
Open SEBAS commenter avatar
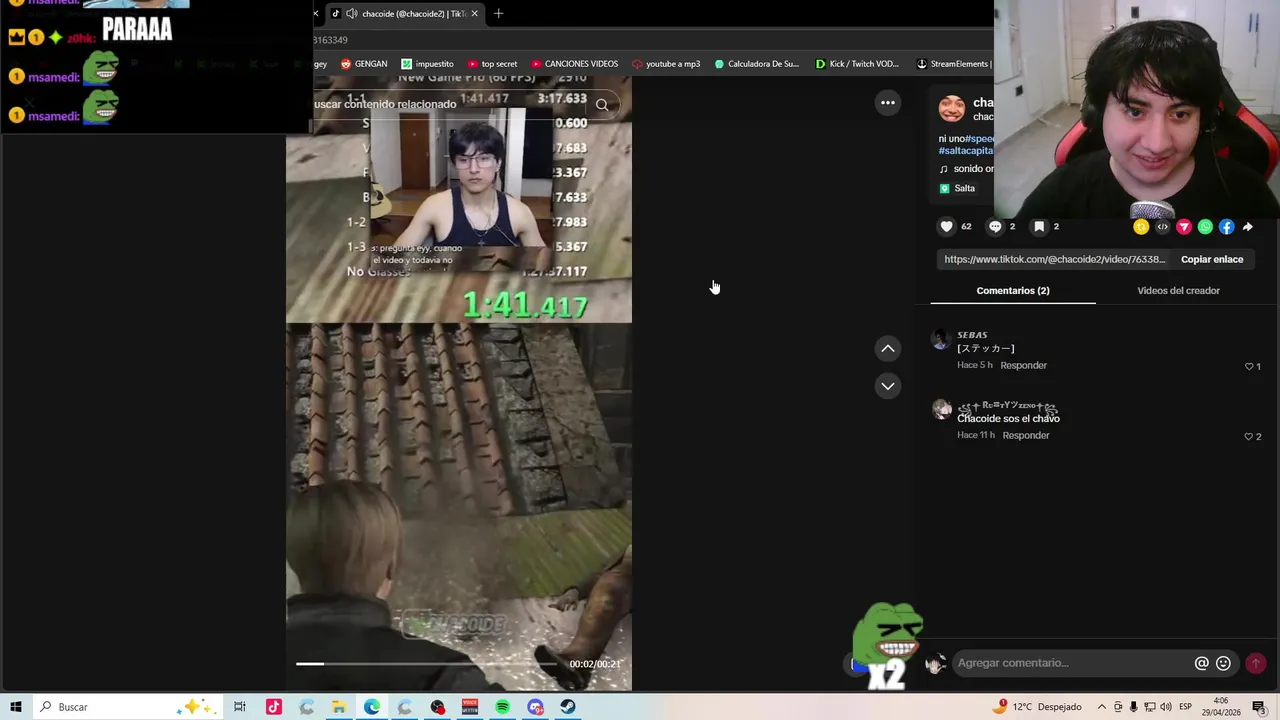pos(940,339)
